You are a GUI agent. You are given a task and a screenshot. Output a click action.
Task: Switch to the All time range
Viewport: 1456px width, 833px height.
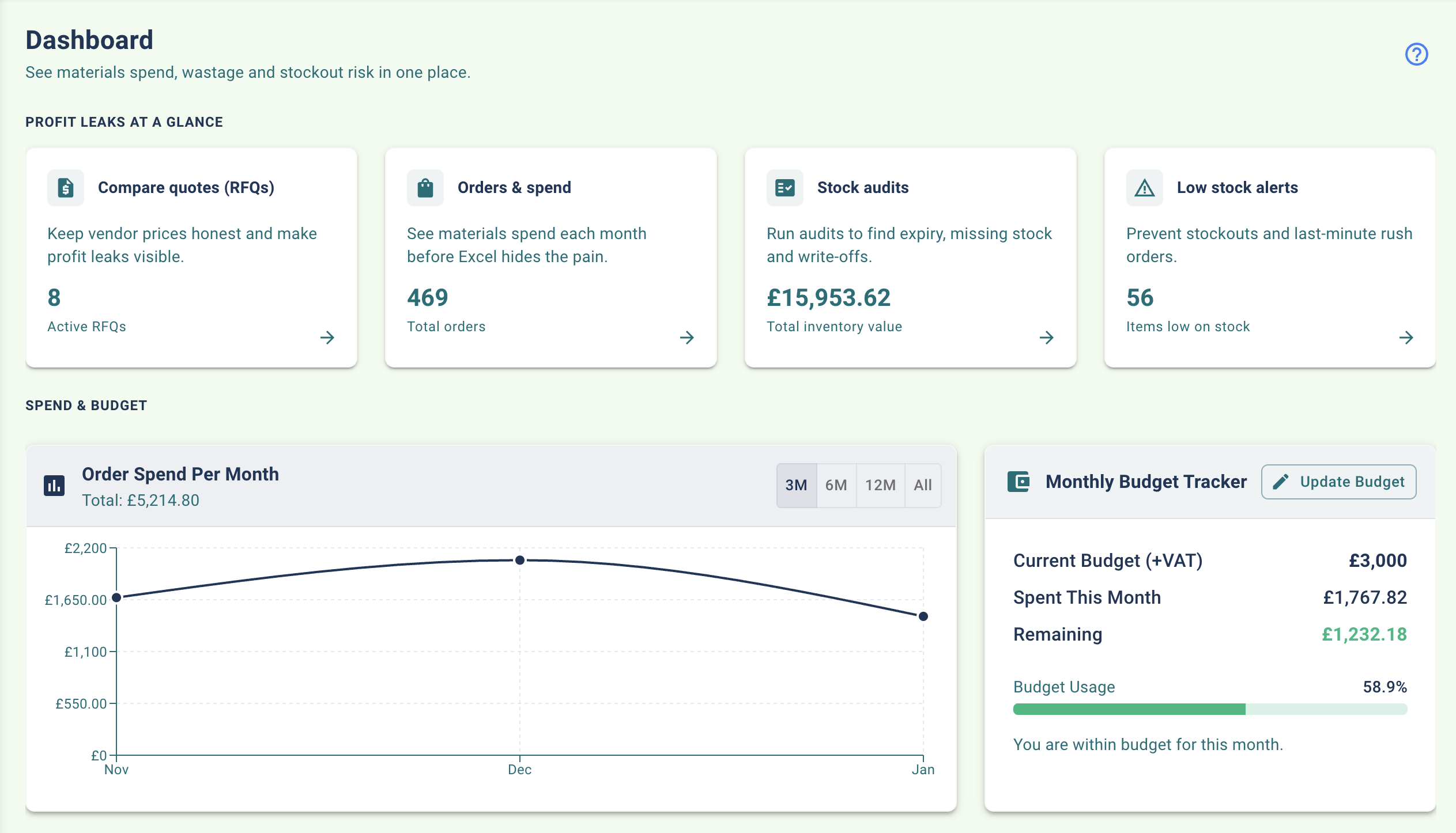(922, 485)
